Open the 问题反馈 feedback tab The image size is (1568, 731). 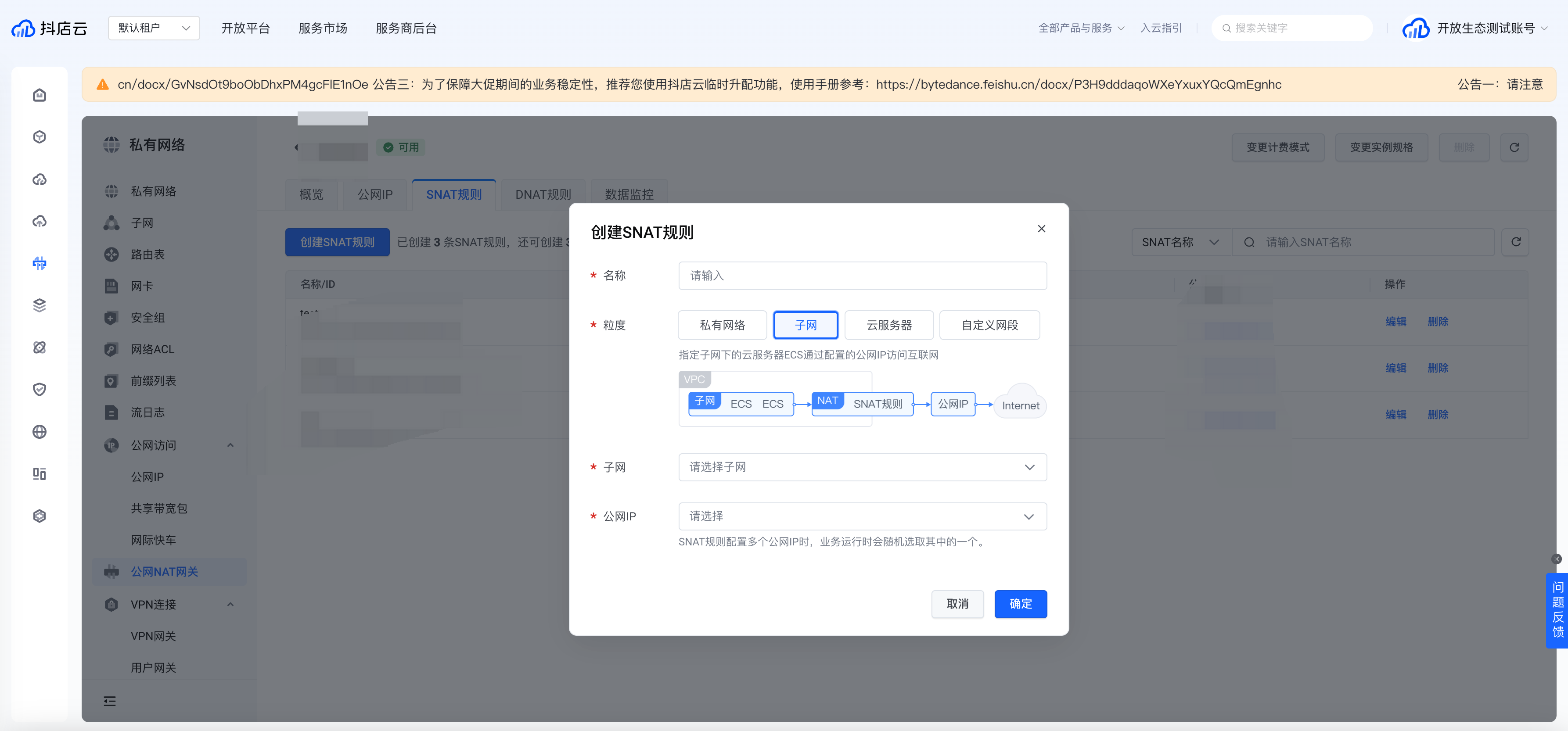click(x=1557, y=610)
